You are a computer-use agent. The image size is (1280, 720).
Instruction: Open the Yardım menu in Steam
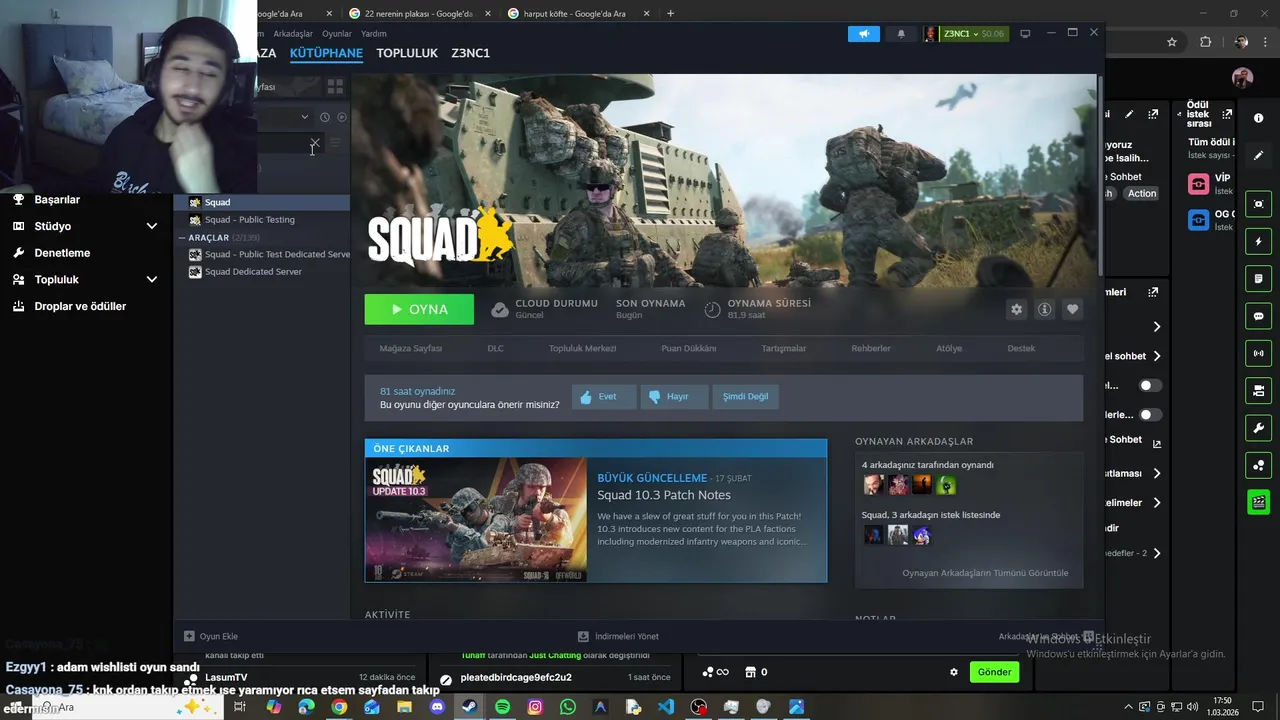(x=374, y=34)
